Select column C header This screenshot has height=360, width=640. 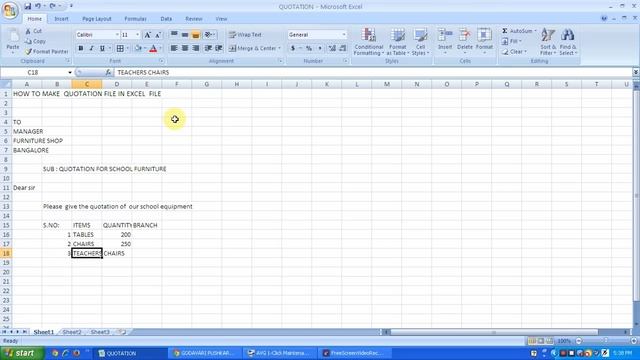87,84
